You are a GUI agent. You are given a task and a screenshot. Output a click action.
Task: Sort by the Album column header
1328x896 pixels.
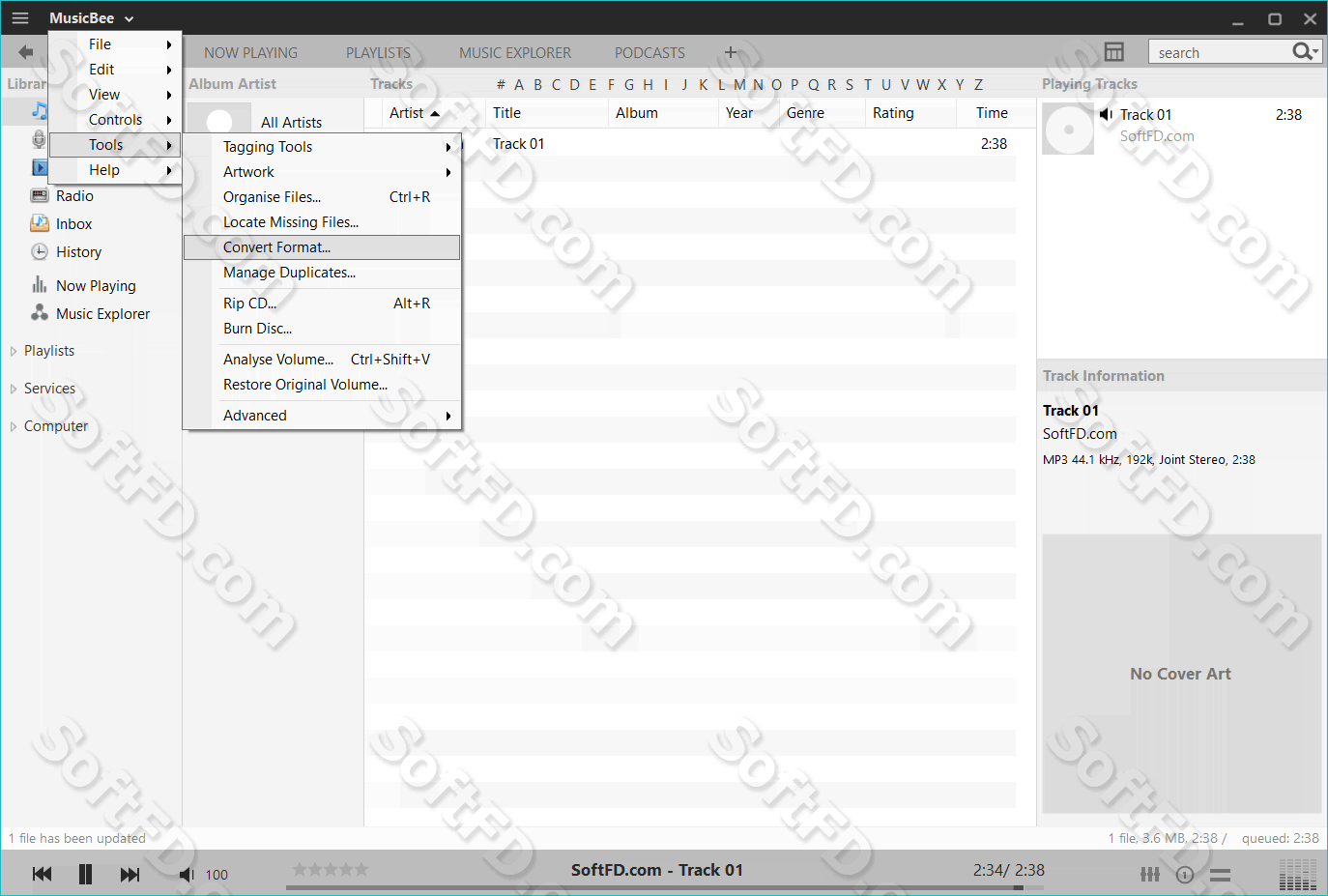coord(663,113)
